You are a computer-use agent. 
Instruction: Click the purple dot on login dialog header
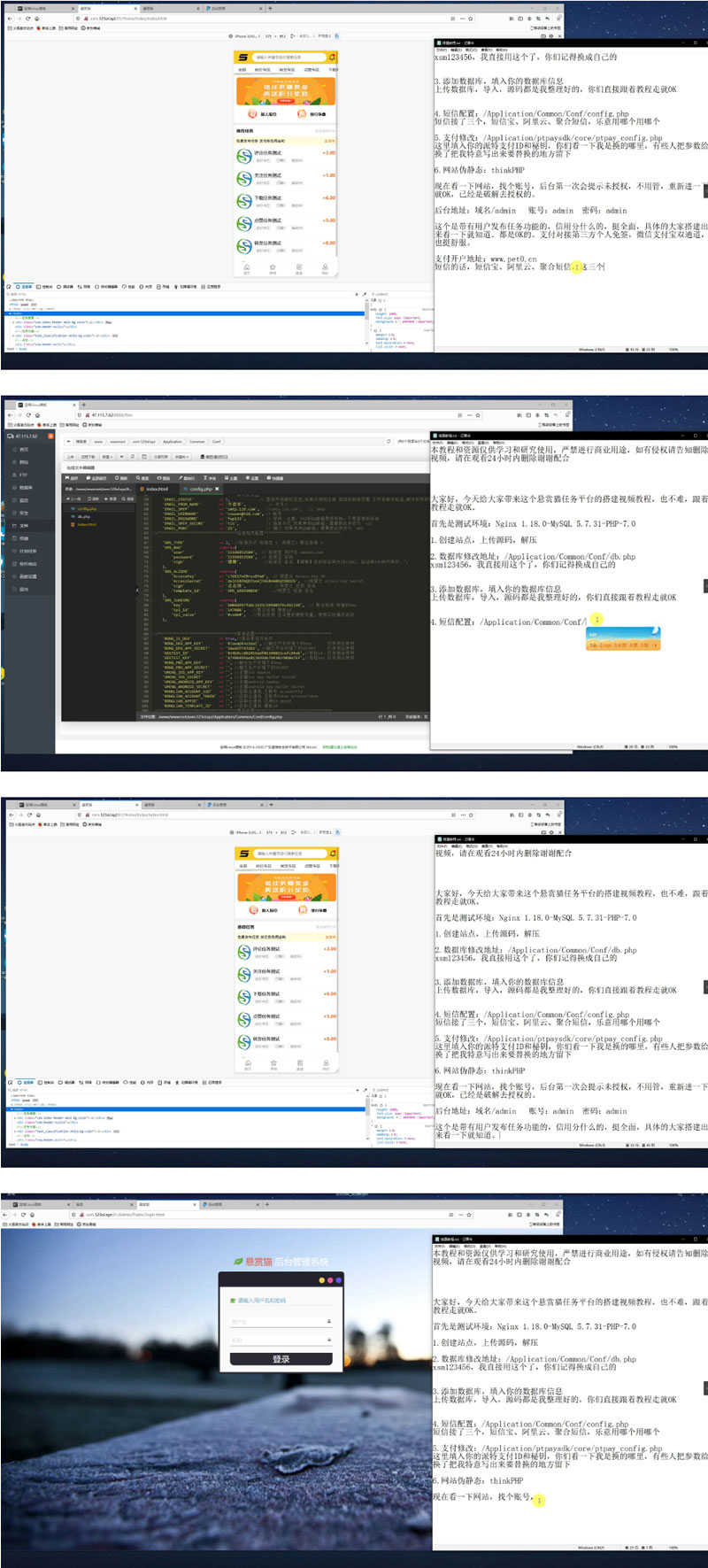tap(338, 1280)
